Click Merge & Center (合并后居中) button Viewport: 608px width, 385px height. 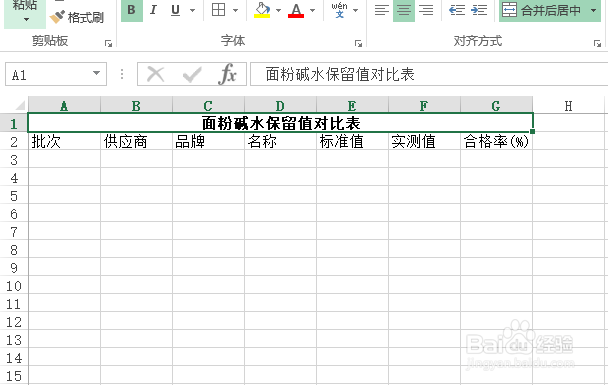point(542,10)
